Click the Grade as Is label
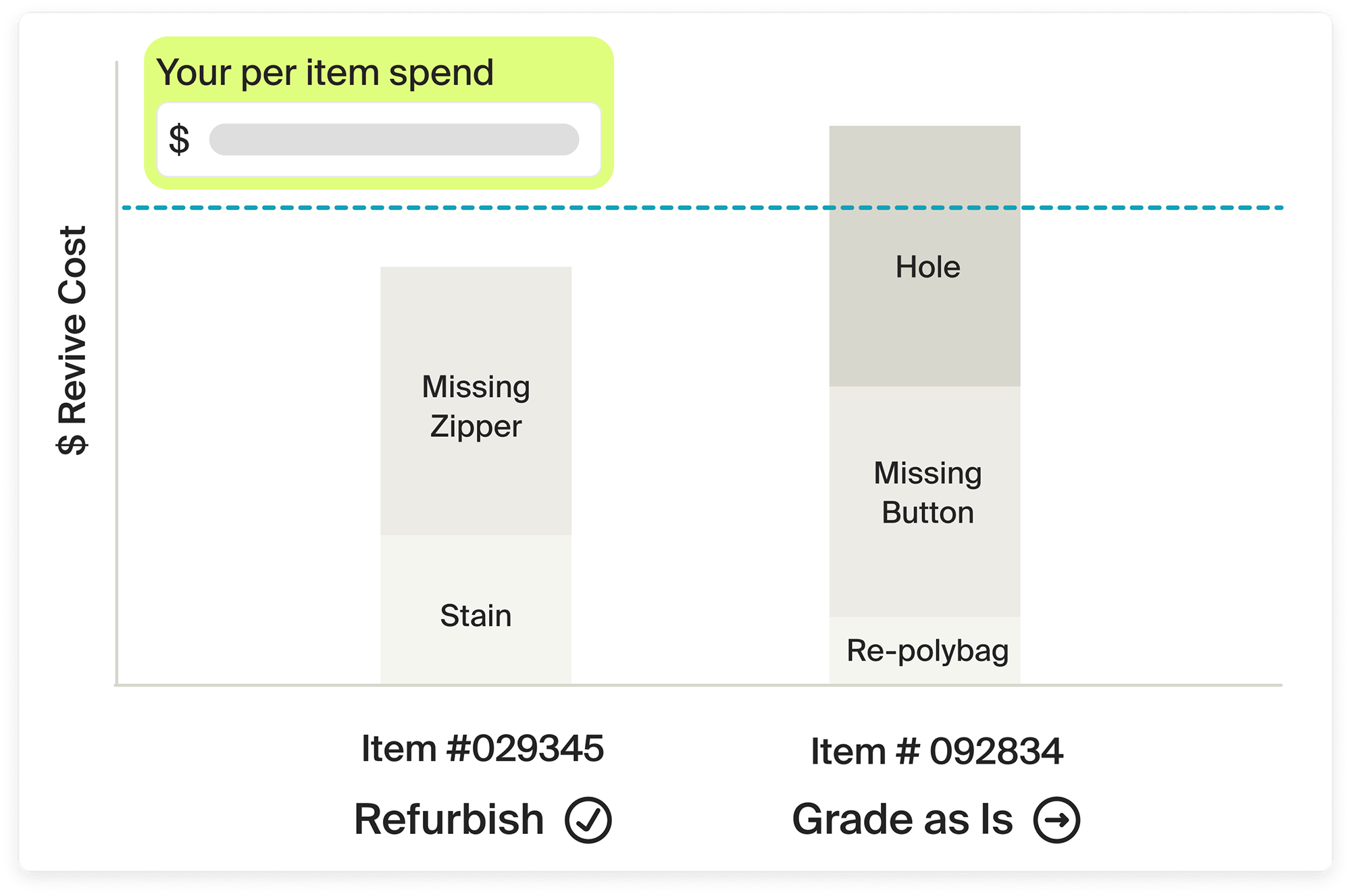The height and width of the screenshot is (896, 1351). 902,820
